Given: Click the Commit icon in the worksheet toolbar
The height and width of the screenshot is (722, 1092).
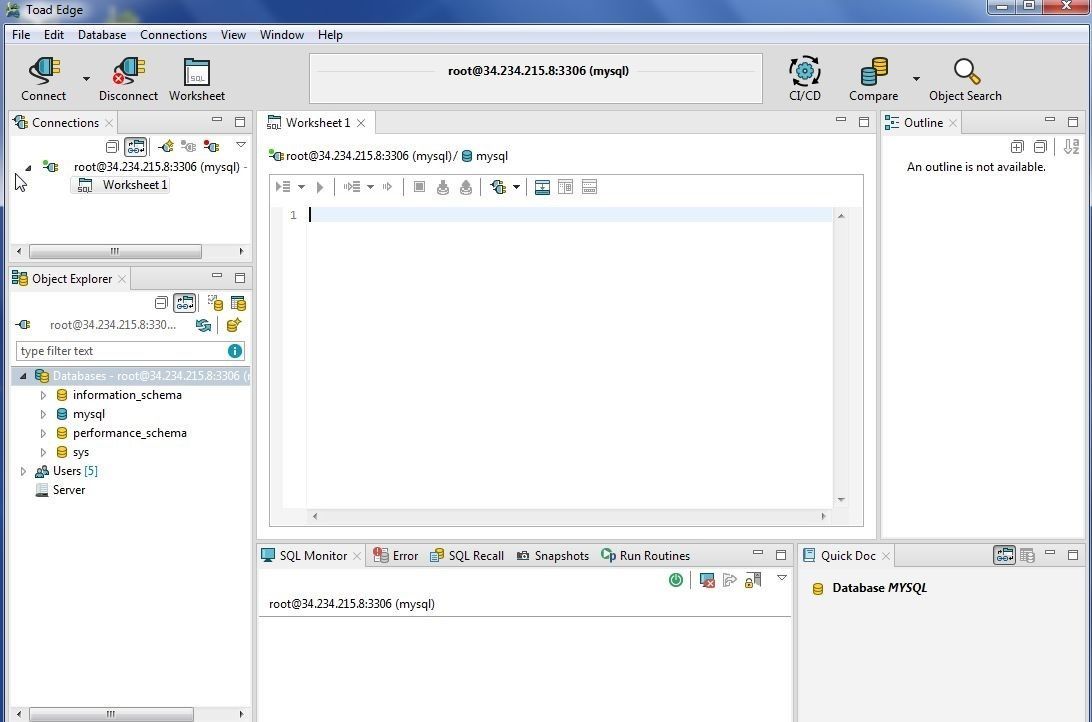Looking at the screenshot, I should pyautogui.click(x=442, y=187).
